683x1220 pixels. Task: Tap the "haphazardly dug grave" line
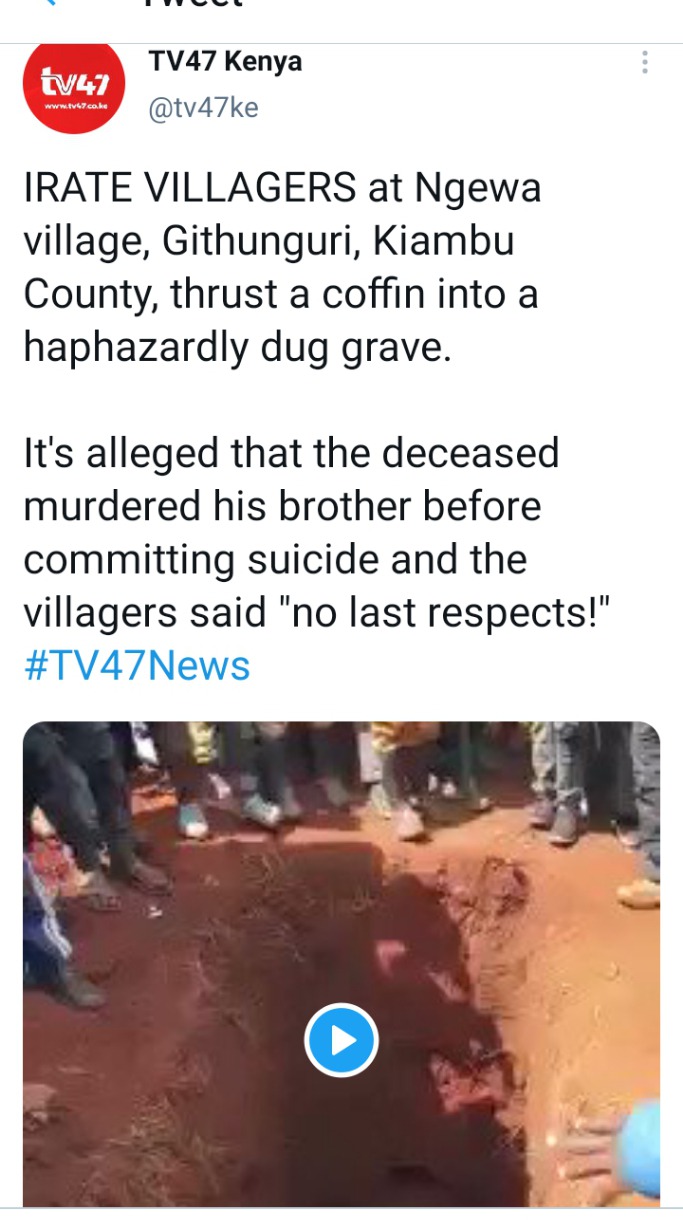pos(238,347)
